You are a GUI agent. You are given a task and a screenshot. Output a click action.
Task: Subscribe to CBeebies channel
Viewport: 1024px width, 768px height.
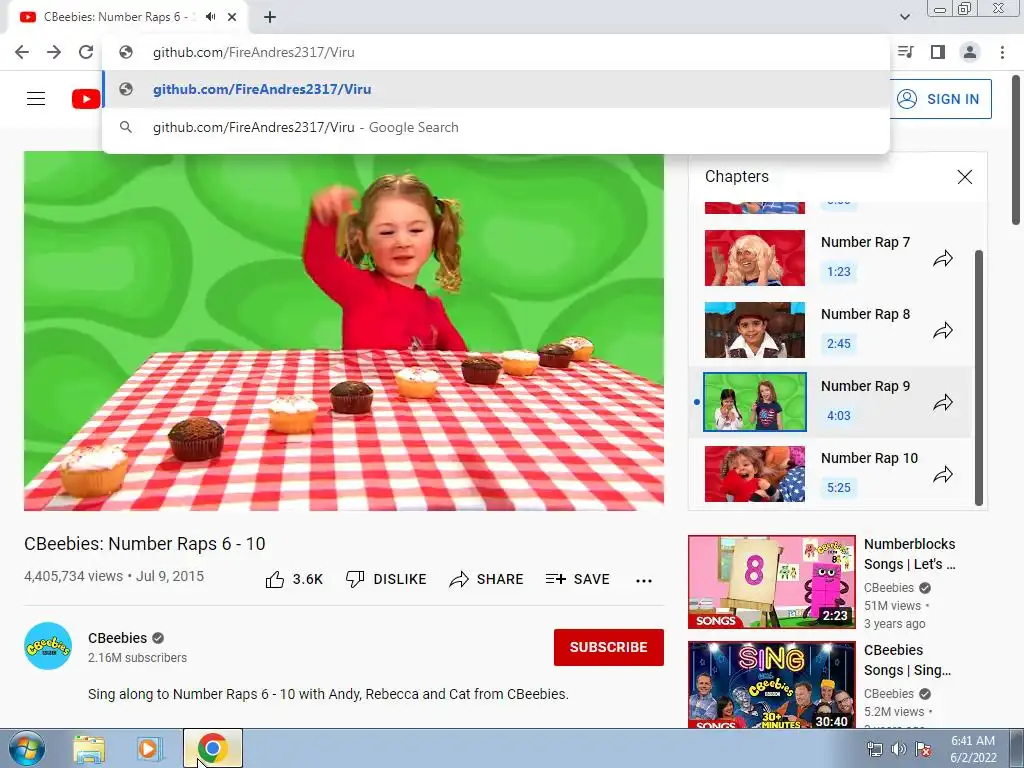(x=609, y=647)
